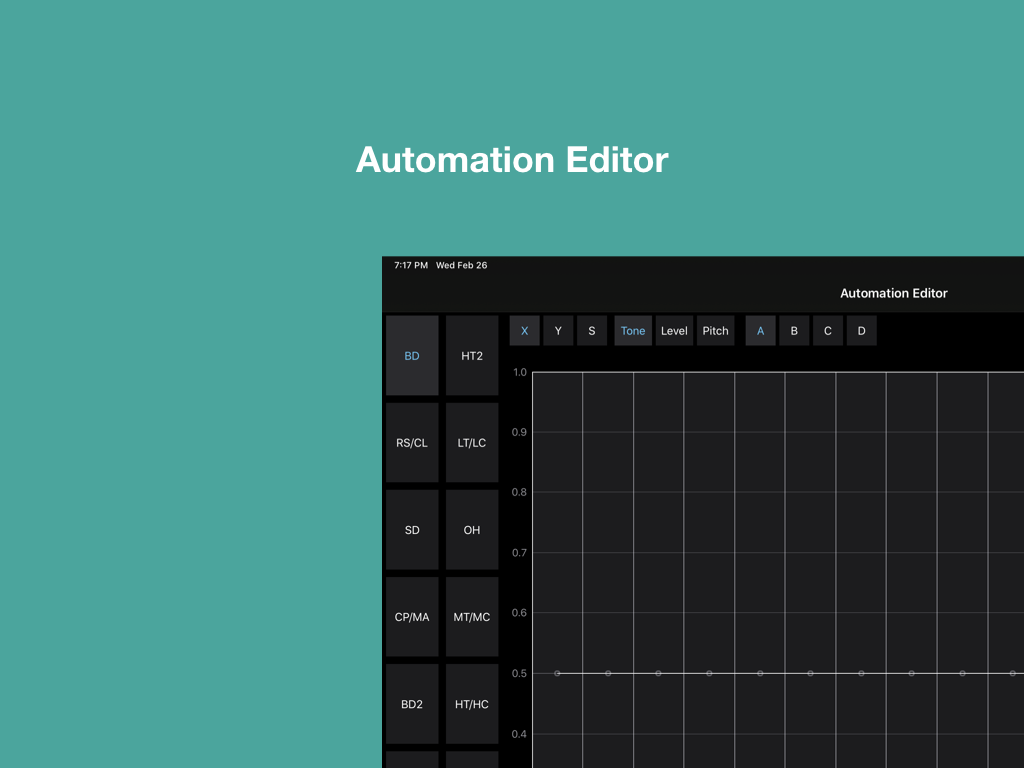Switch to Tone parameter

633,331
